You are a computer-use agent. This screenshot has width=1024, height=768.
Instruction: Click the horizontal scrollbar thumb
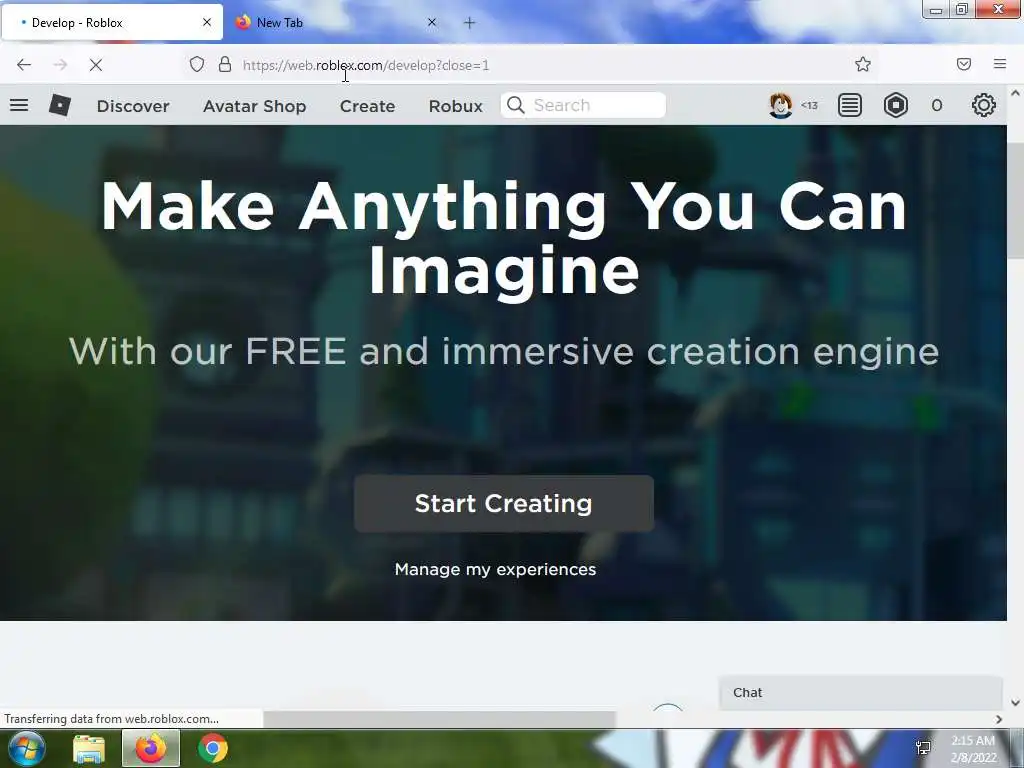(x=440, y=719)
